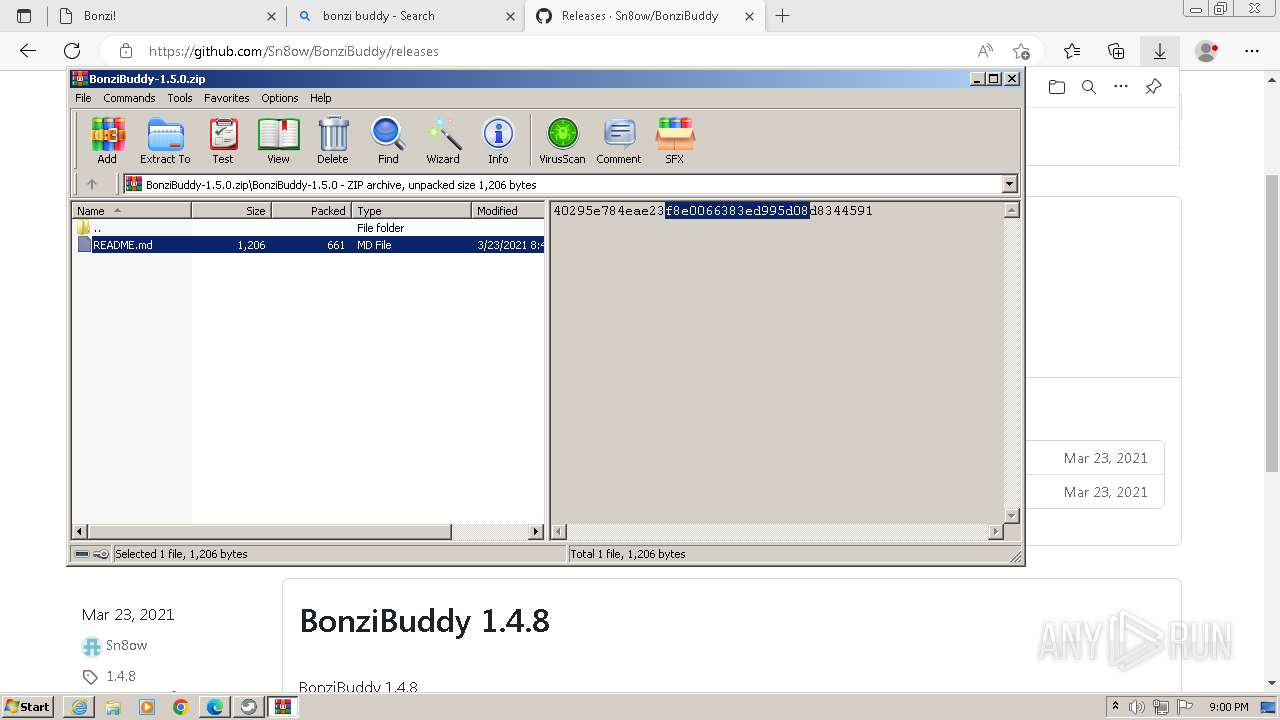Close the Bonzi! tab
This screenshot has width=1280, height=720.
tap(271, 16)
